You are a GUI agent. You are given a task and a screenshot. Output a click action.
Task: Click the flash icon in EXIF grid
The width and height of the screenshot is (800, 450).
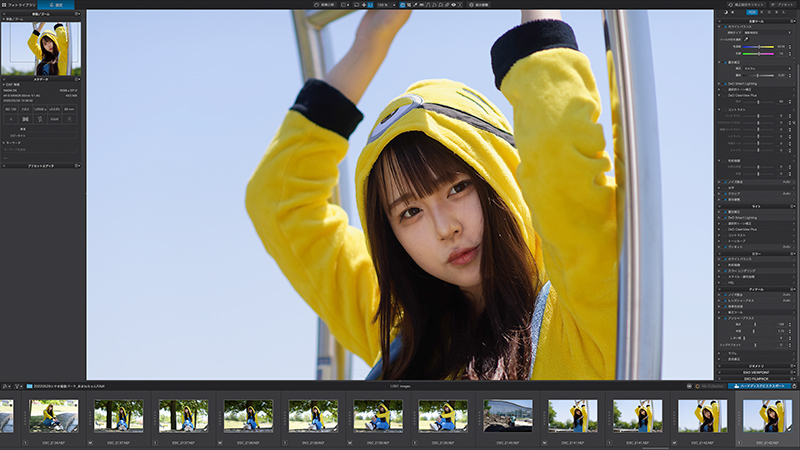[x=40, y=119]
